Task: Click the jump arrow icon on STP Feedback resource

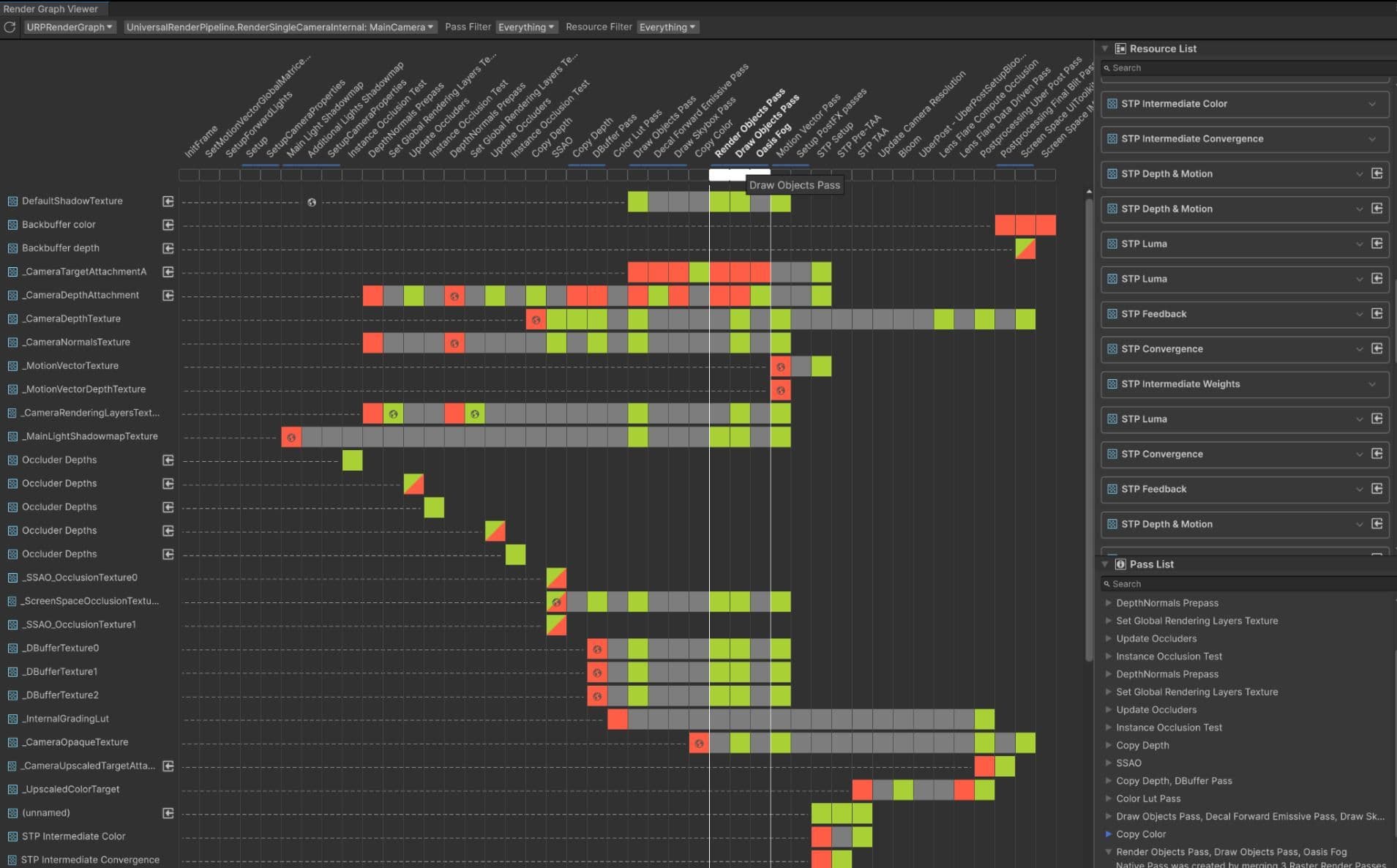Action: pos(1379,314)
